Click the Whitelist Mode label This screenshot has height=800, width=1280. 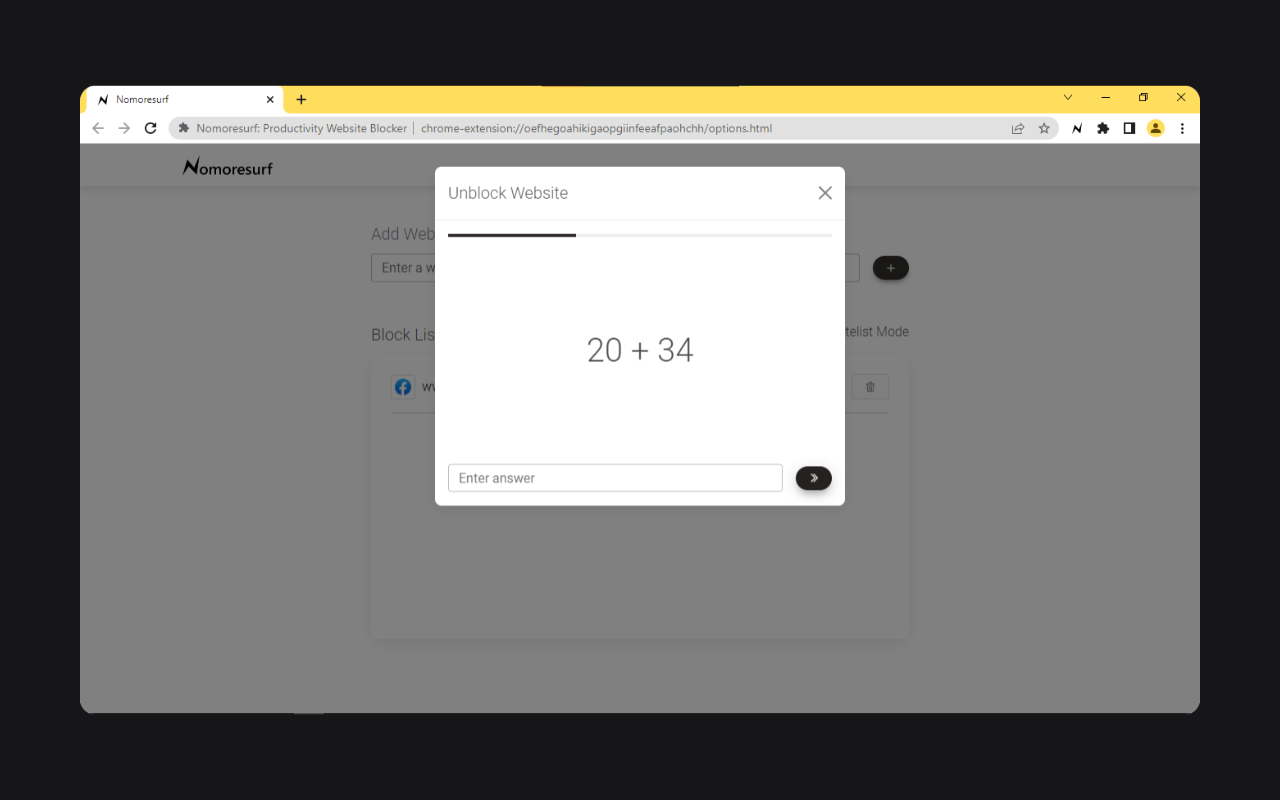click(877, 332)
